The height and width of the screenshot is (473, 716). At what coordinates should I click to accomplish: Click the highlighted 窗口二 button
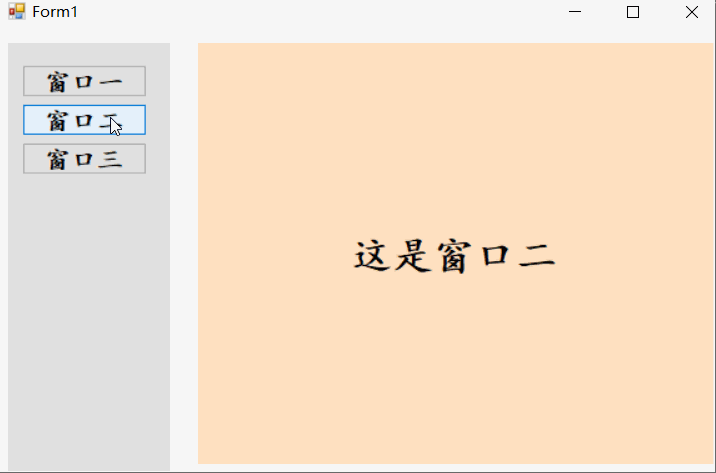coord(84,120)
